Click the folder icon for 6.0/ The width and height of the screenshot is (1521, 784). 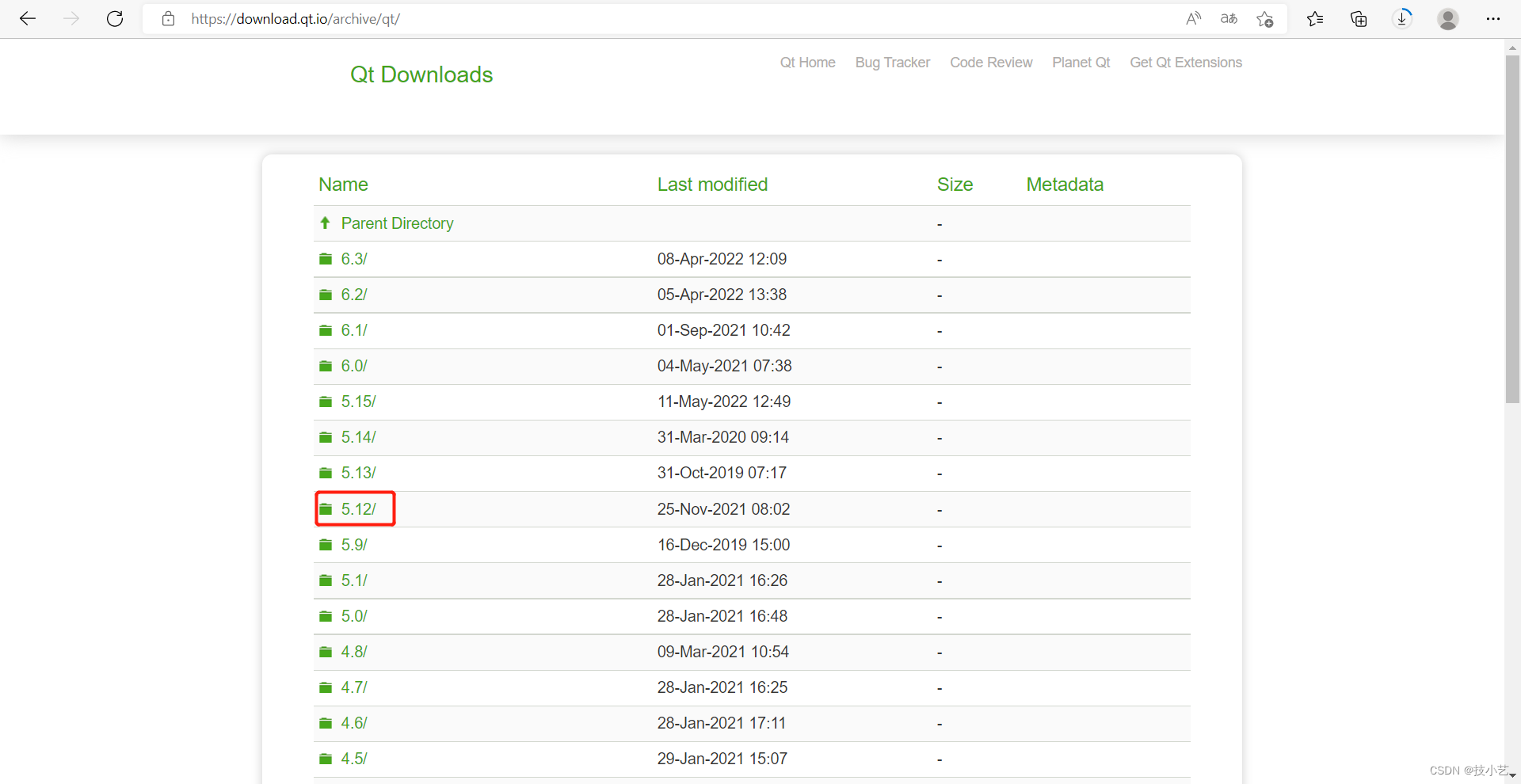(x=326, y=366)
